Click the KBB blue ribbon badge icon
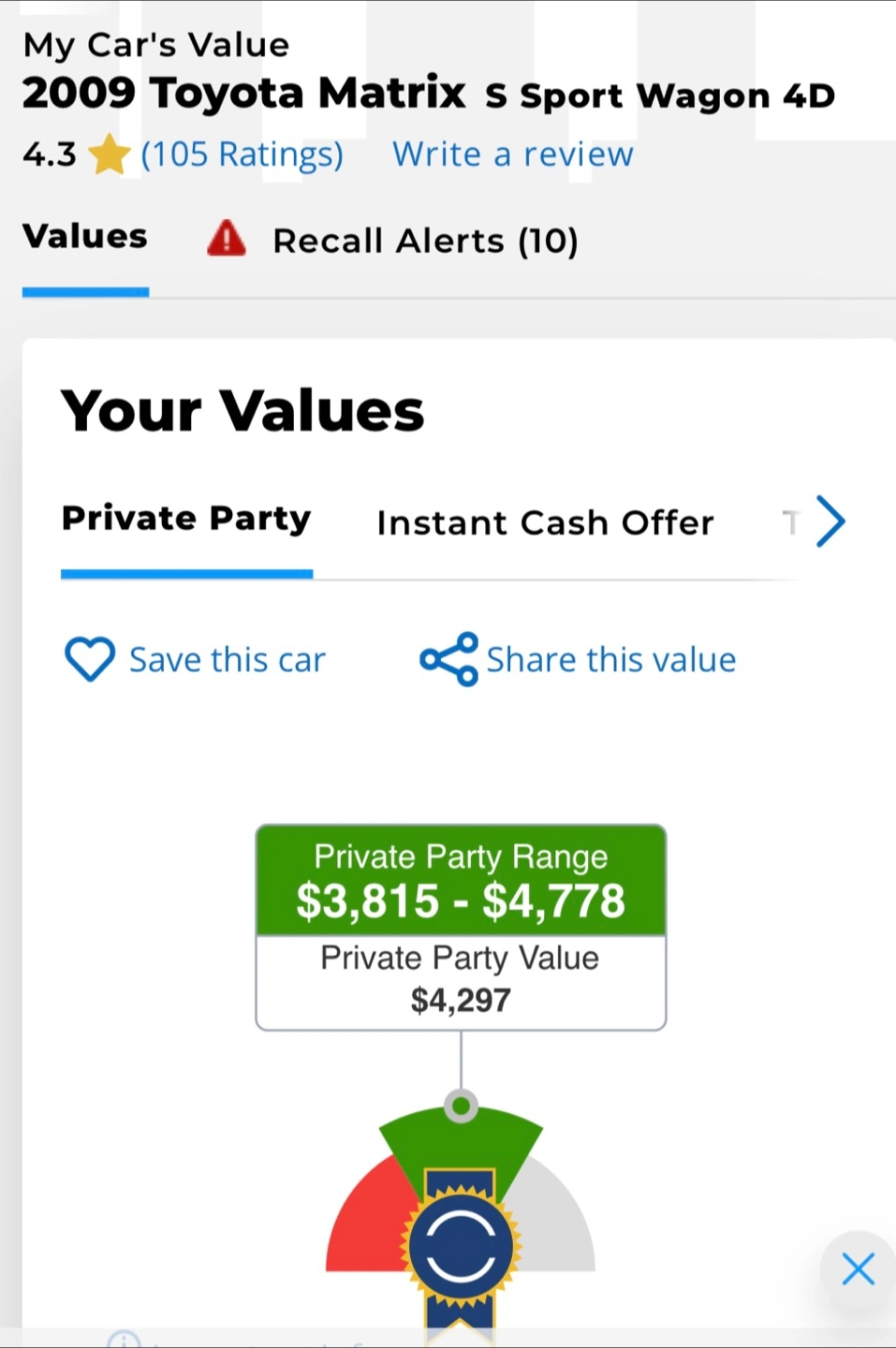The width and height of the screenshot is (896, 1348). [x=460, y=1249]
